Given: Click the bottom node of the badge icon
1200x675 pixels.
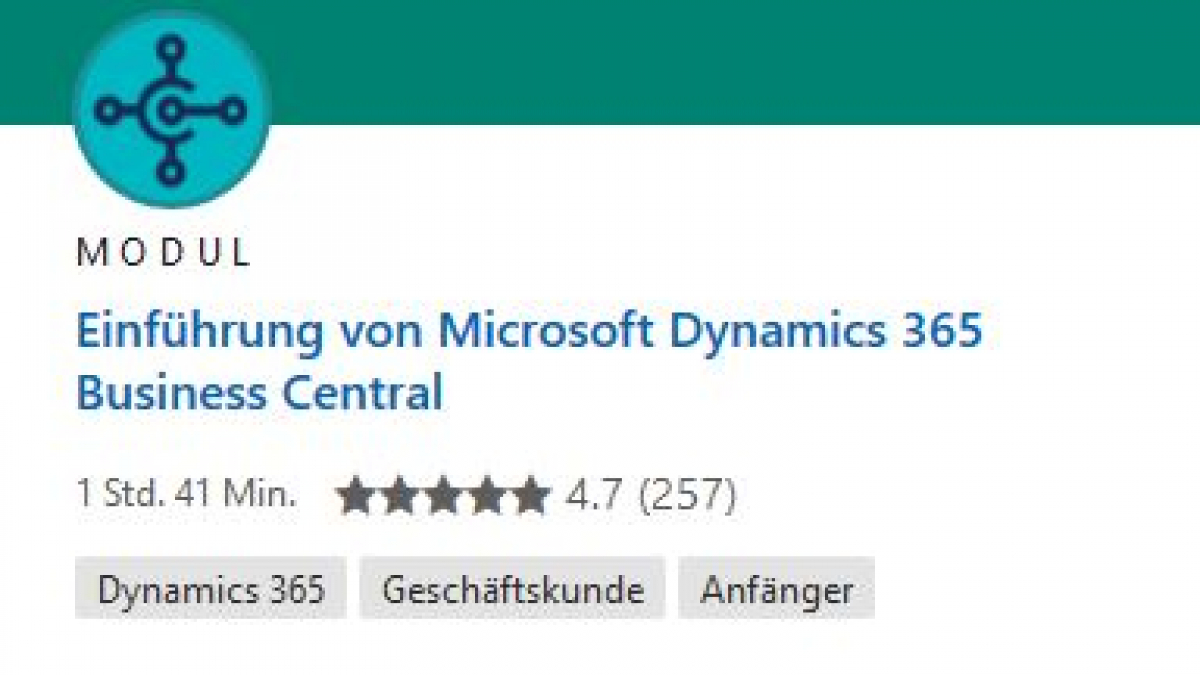Looking at the screenshot, I should pos(172,172).
